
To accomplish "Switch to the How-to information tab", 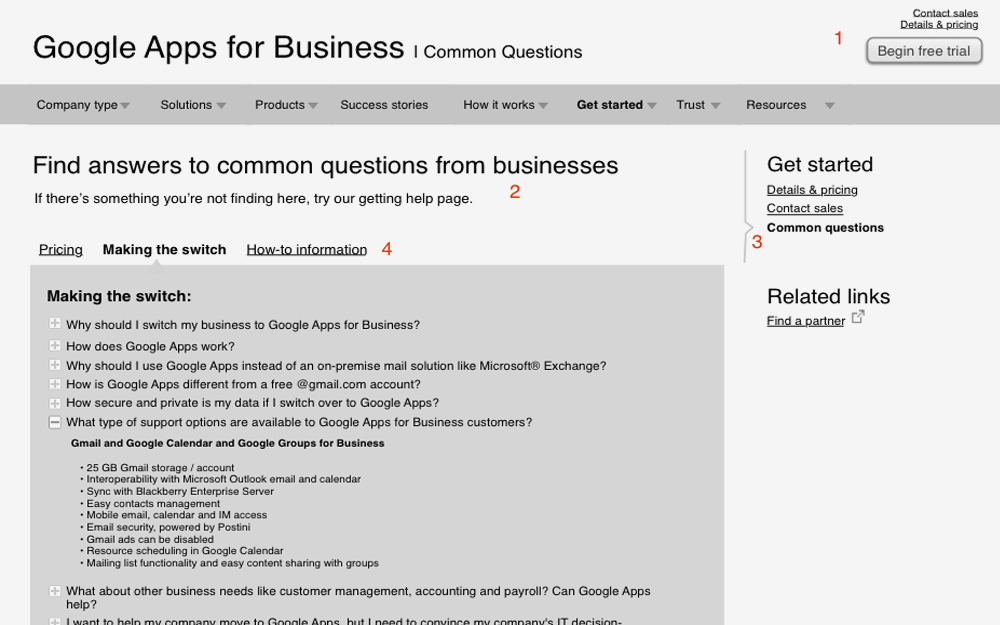I will (x=306, y=249).
